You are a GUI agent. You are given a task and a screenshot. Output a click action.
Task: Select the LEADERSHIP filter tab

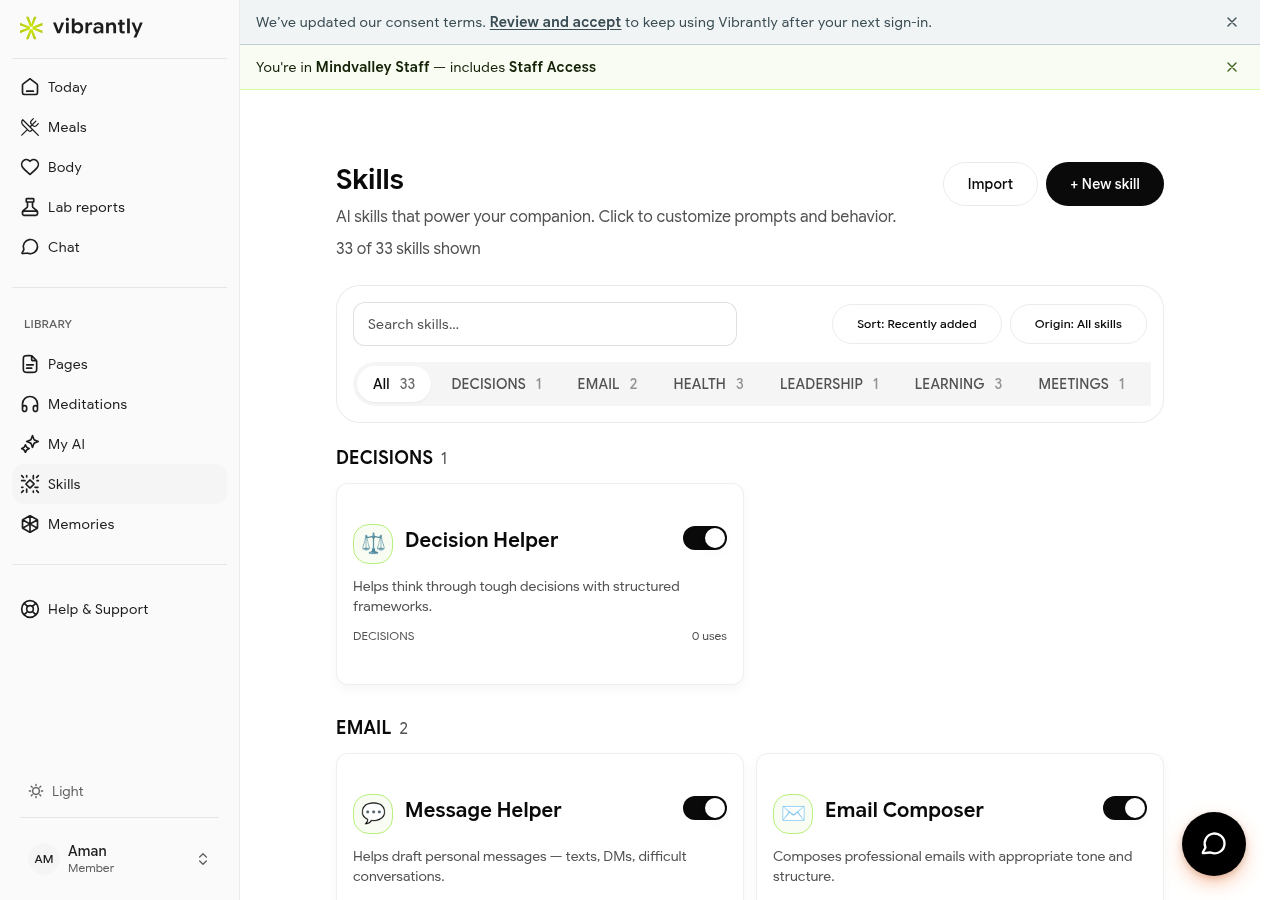[830, 384]
